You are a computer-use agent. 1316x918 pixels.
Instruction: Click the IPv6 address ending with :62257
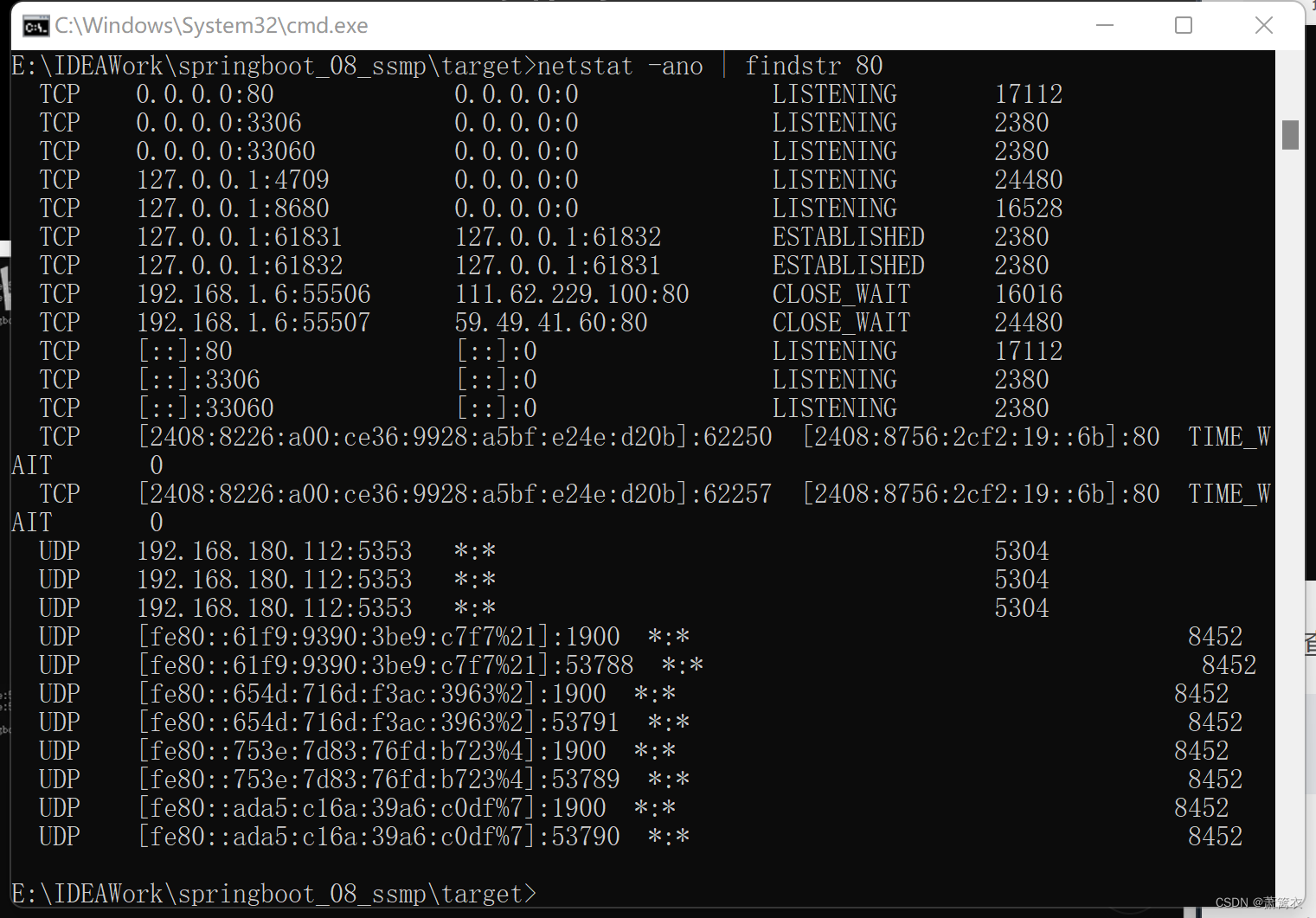click(x=455, y=494)
